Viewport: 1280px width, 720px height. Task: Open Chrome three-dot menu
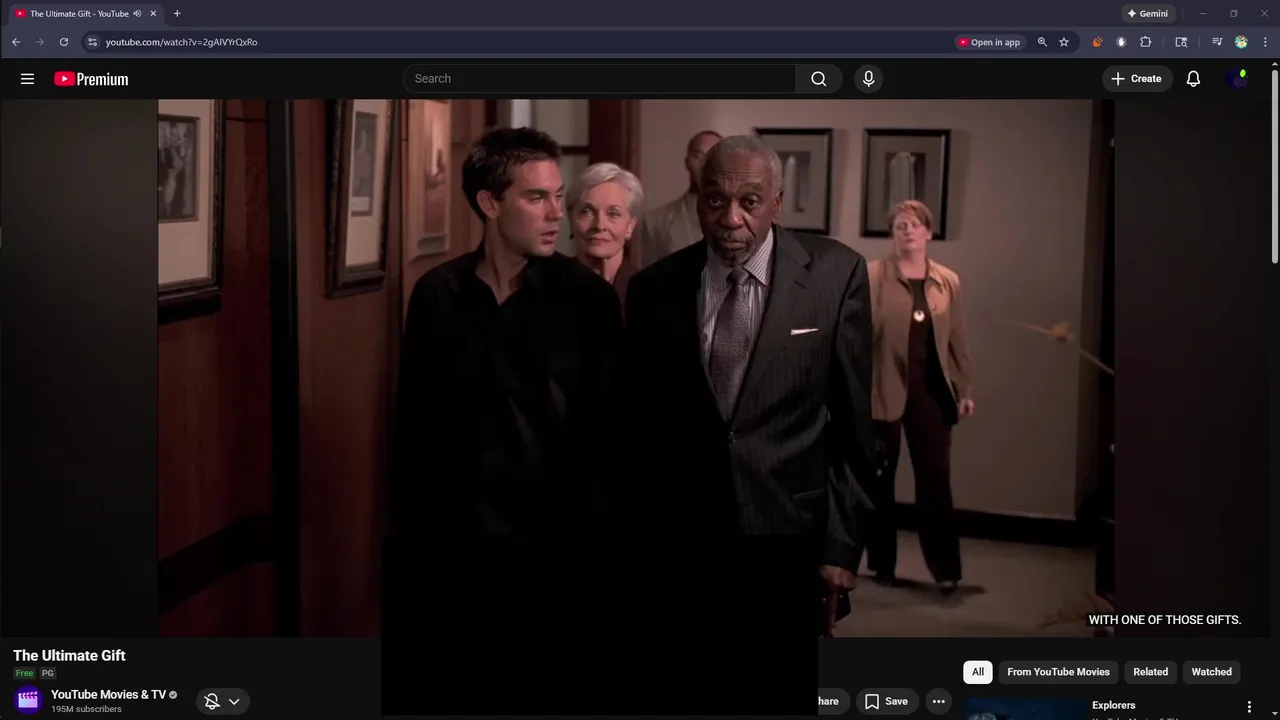(1265, 42)
